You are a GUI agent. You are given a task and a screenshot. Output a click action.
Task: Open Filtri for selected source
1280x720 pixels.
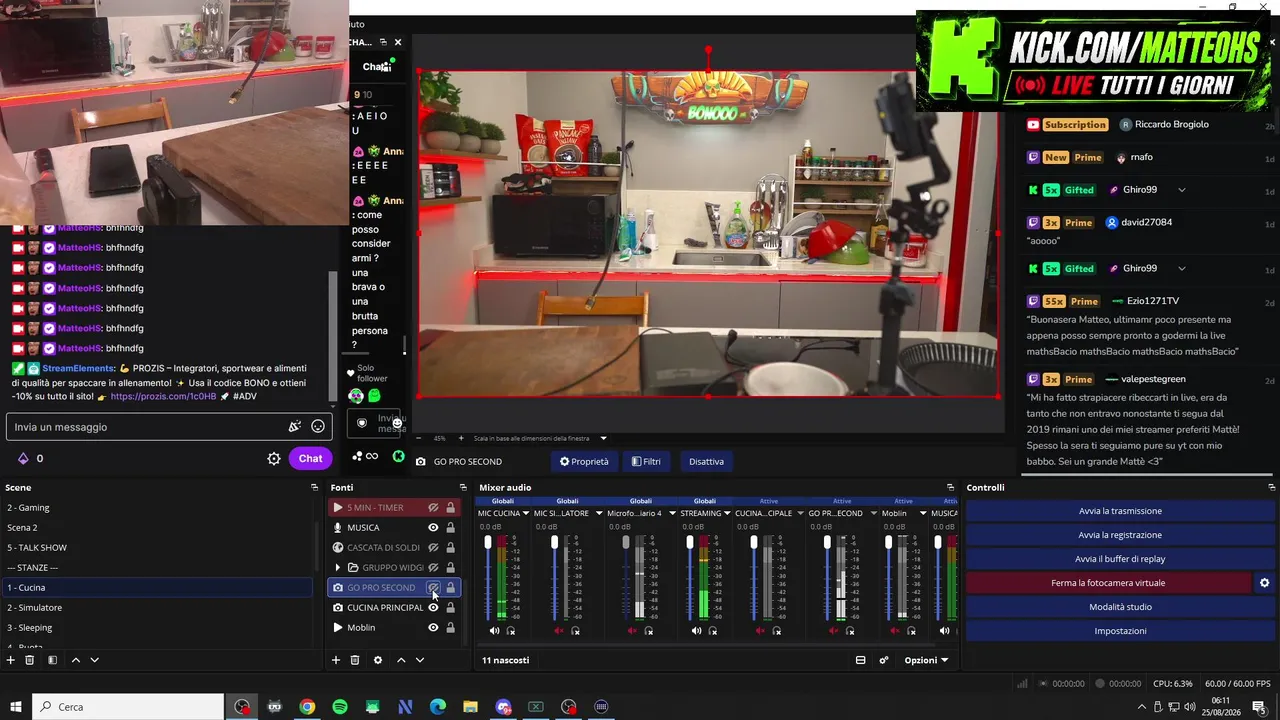point(646,461)
